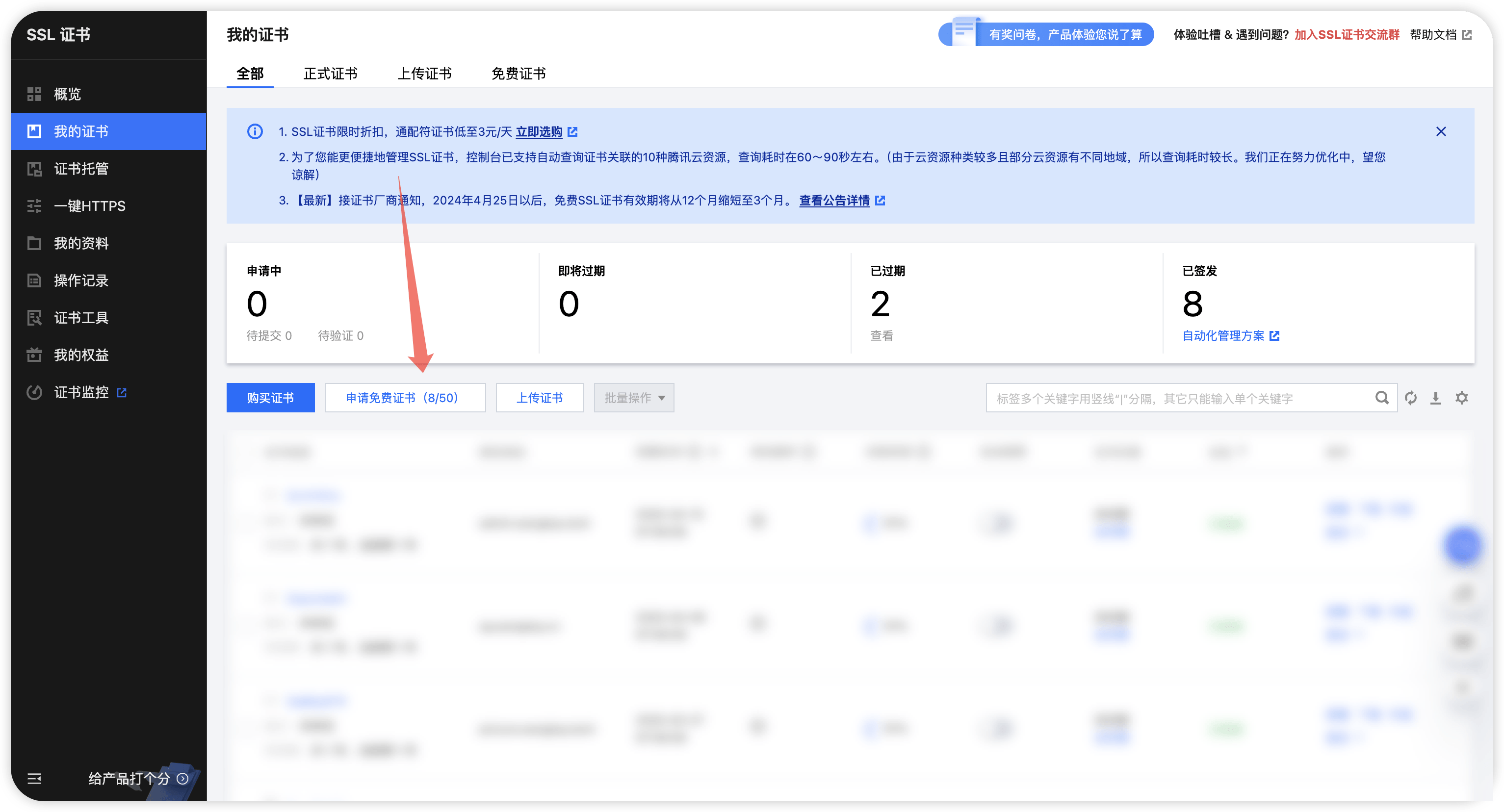
Task: Click 申请免费证书 (8/50) button
Action: [405, 398]
